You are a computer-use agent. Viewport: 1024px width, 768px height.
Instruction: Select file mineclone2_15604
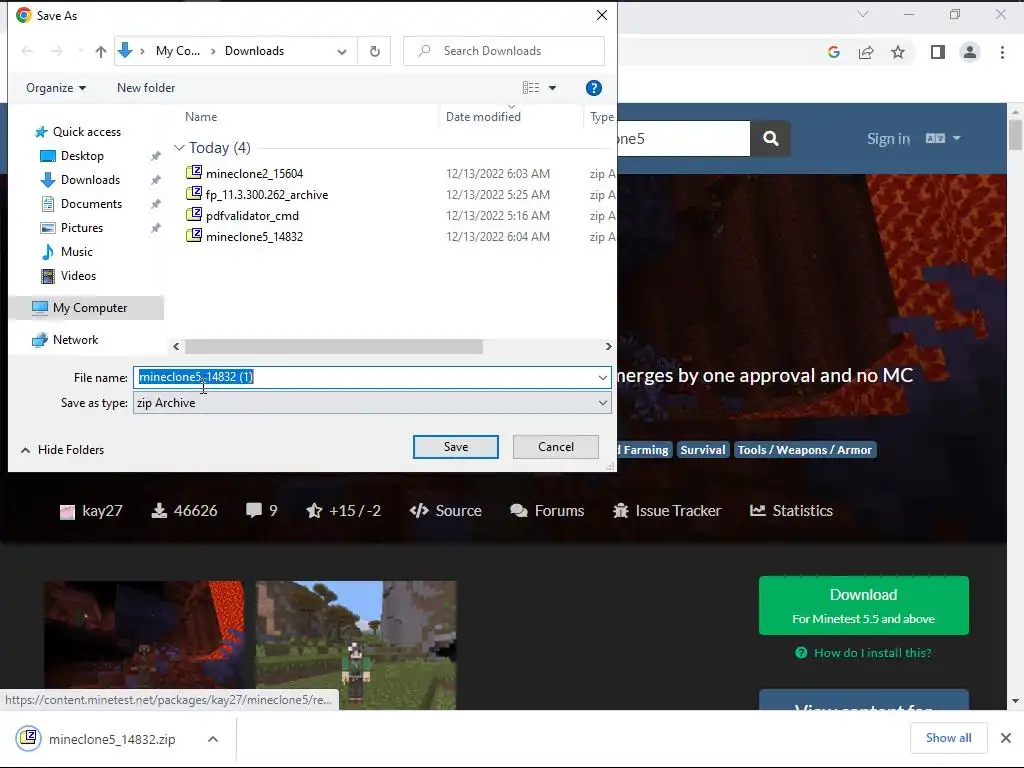(x=254, y=174)
